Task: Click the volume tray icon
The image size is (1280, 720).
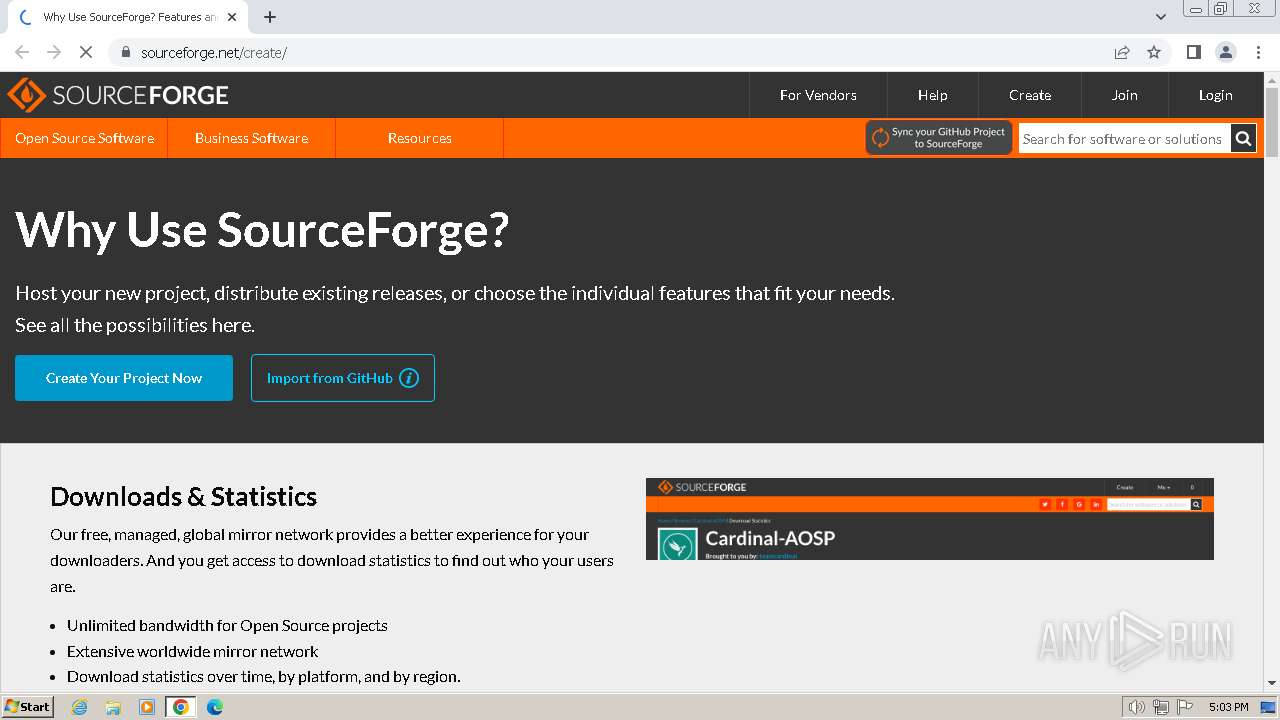Action: point(1136,707)
